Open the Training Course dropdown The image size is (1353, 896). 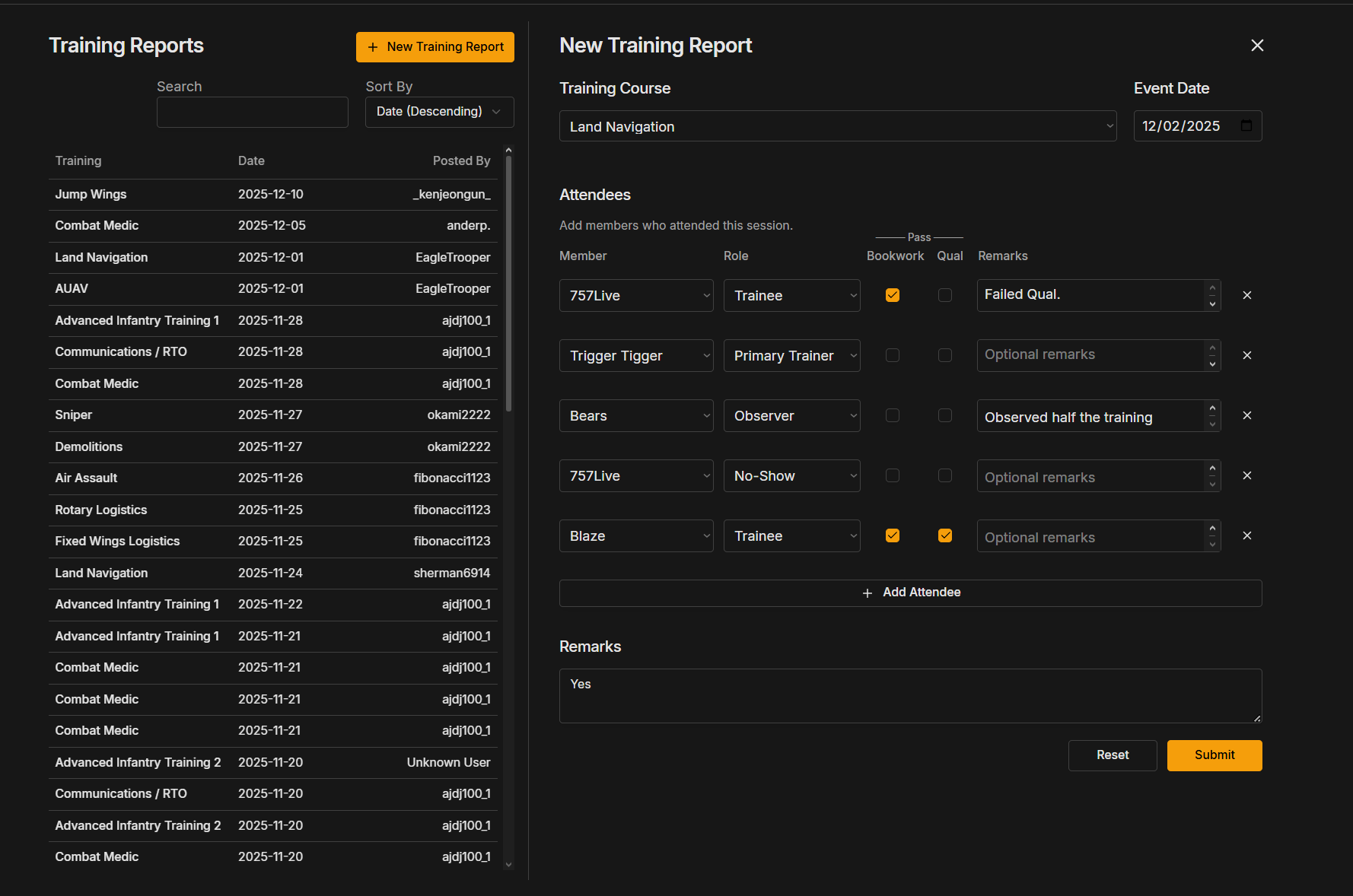[x=837, y=126]
